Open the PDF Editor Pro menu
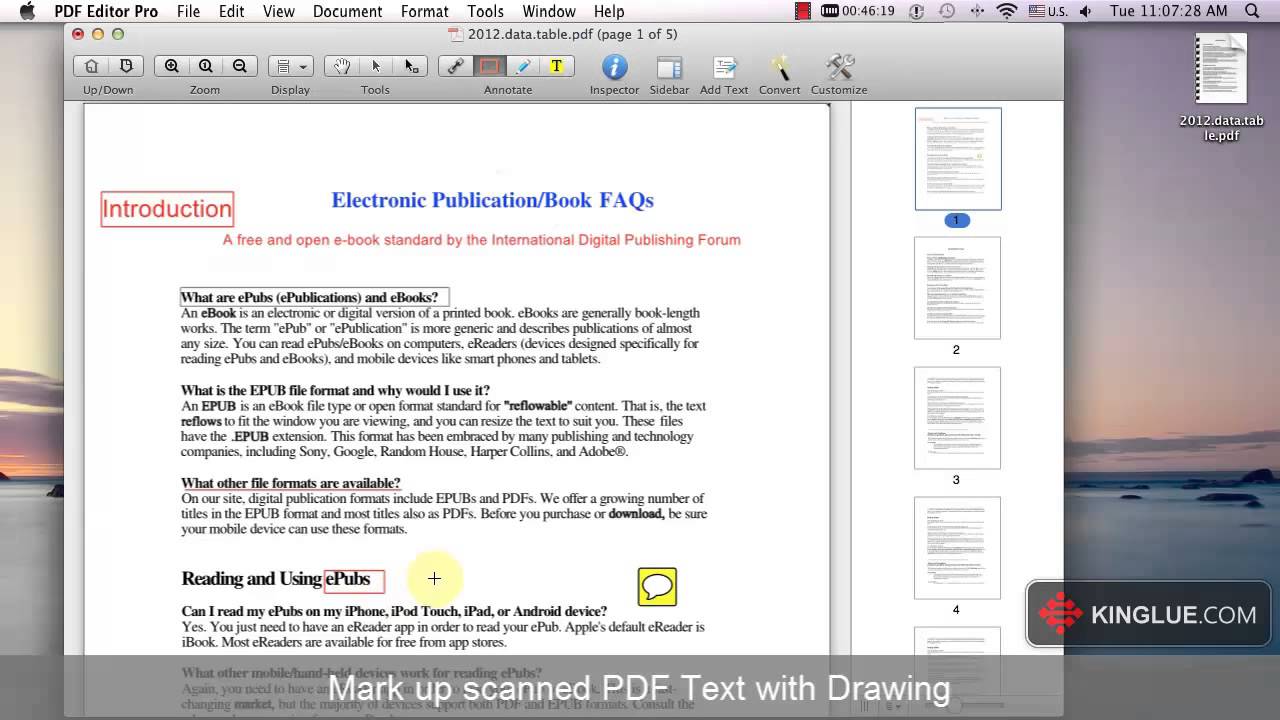 click(106, 11)
